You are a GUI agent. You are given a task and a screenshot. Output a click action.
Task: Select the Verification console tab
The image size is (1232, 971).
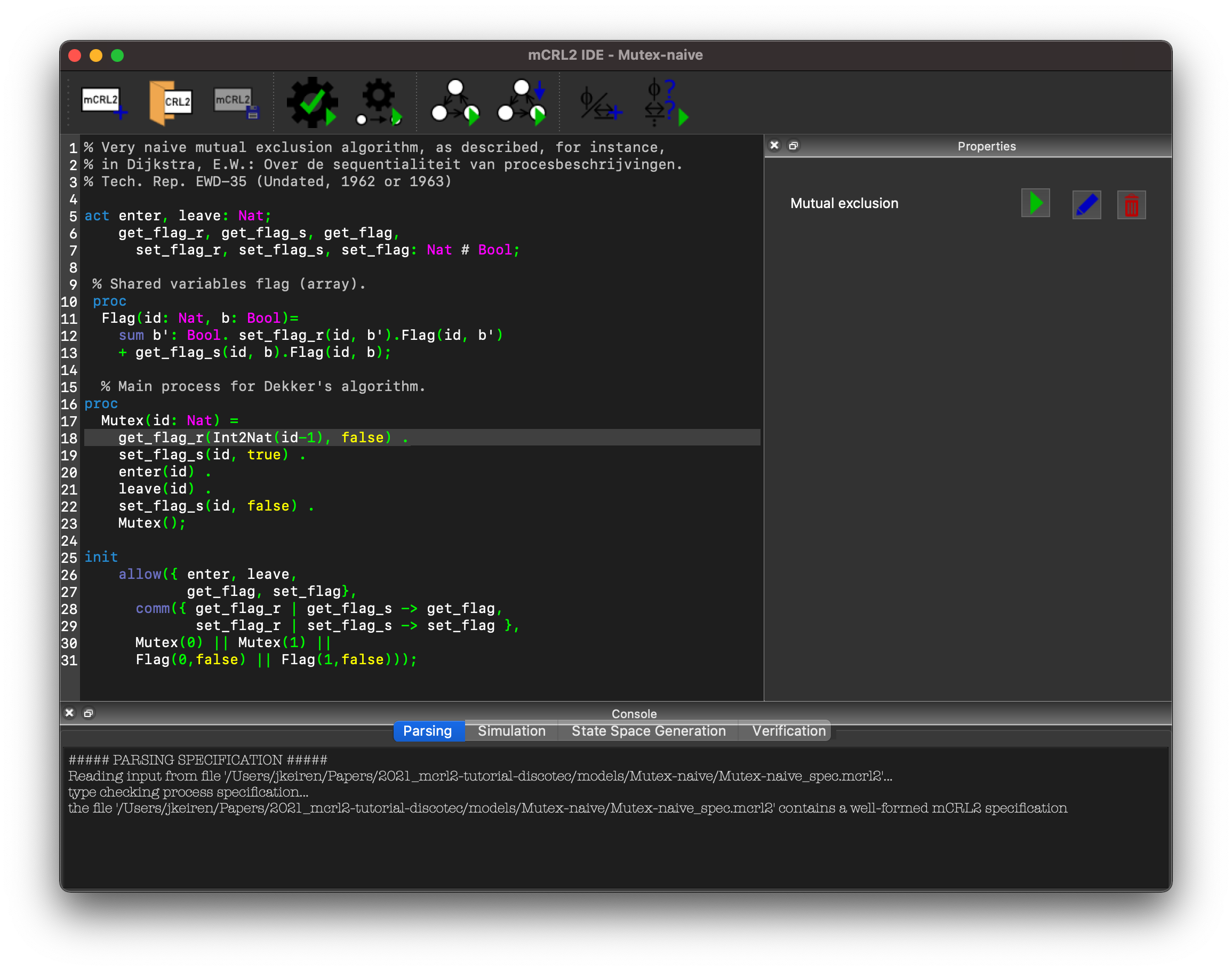click(788, 730)
